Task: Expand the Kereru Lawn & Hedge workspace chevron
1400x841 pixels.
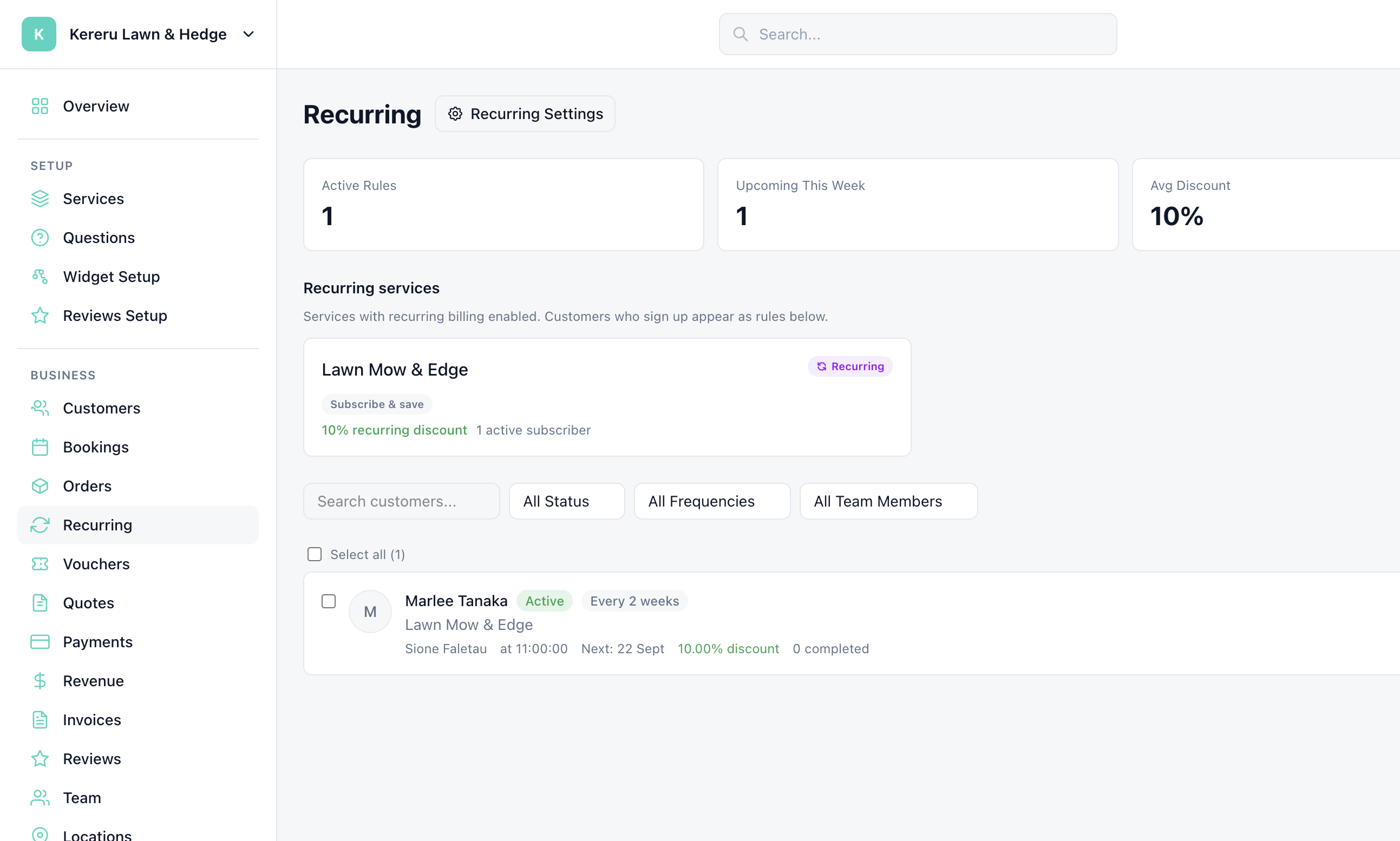Action: [x=248, y=34]
